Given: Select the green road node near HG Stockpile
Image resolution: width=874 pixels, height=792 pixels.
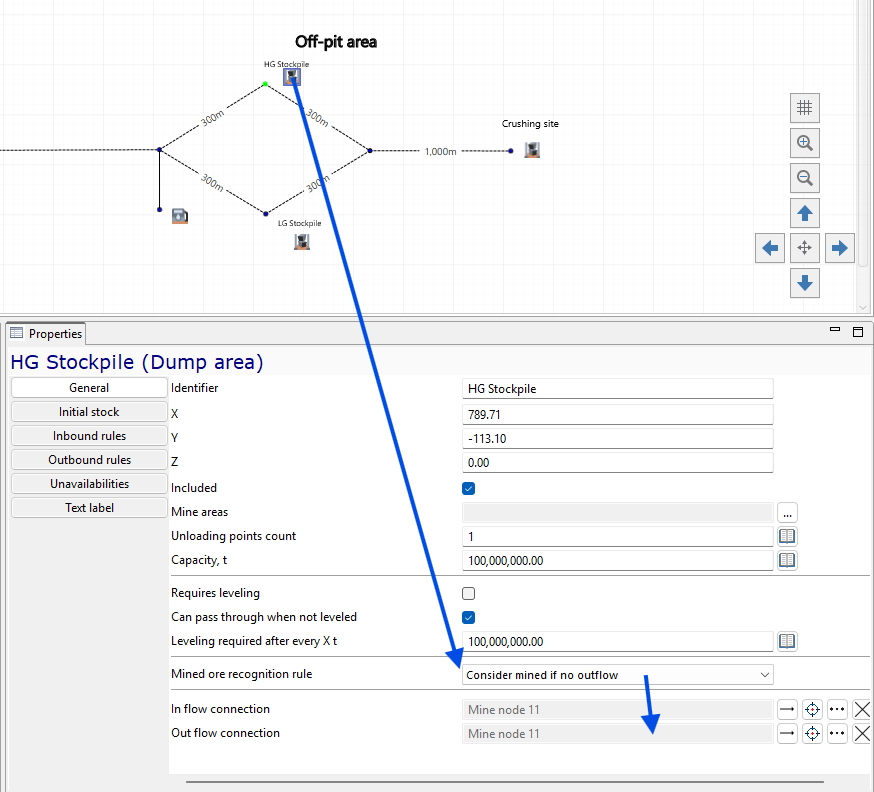Looking at the screenshot, I should tap(265, 84).
